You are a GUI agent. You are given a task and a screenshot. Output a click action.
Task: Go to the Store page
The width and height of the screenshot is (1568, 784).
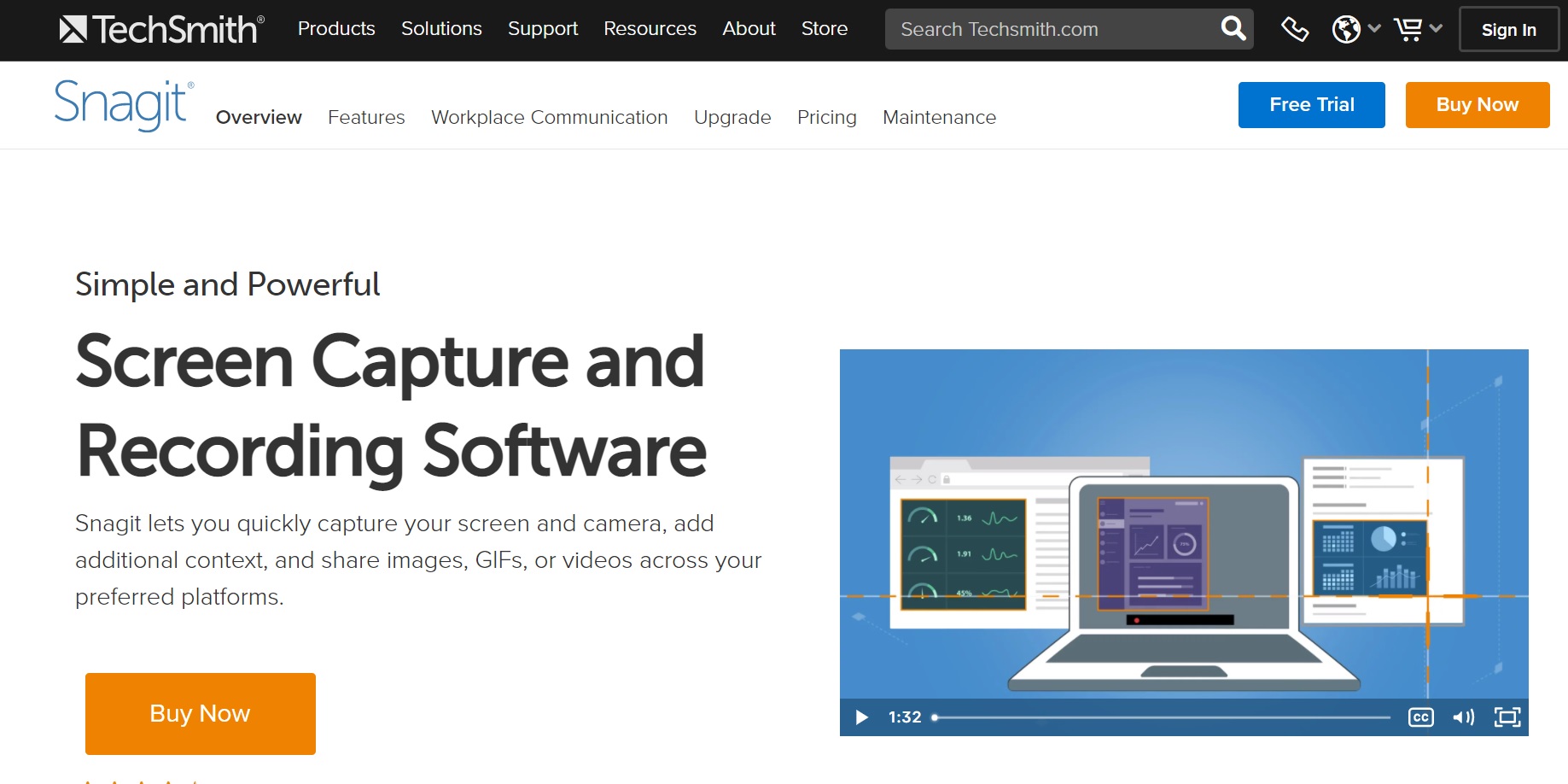pyautogui.click(x=825, y=29)
